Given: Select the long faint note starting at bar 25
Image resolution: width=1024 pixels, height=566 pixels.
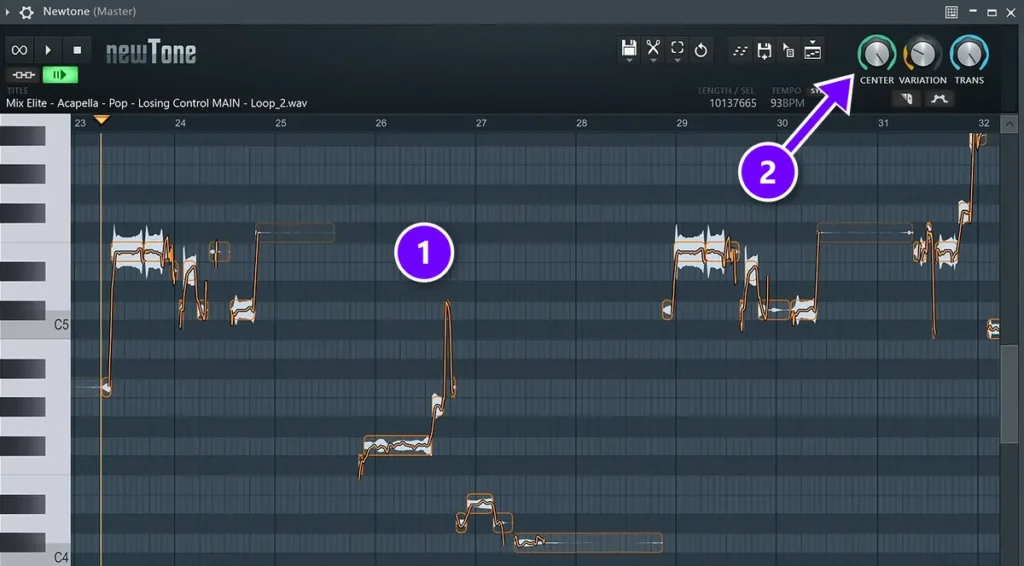Looking at the screenshot, I should point(295,232).
